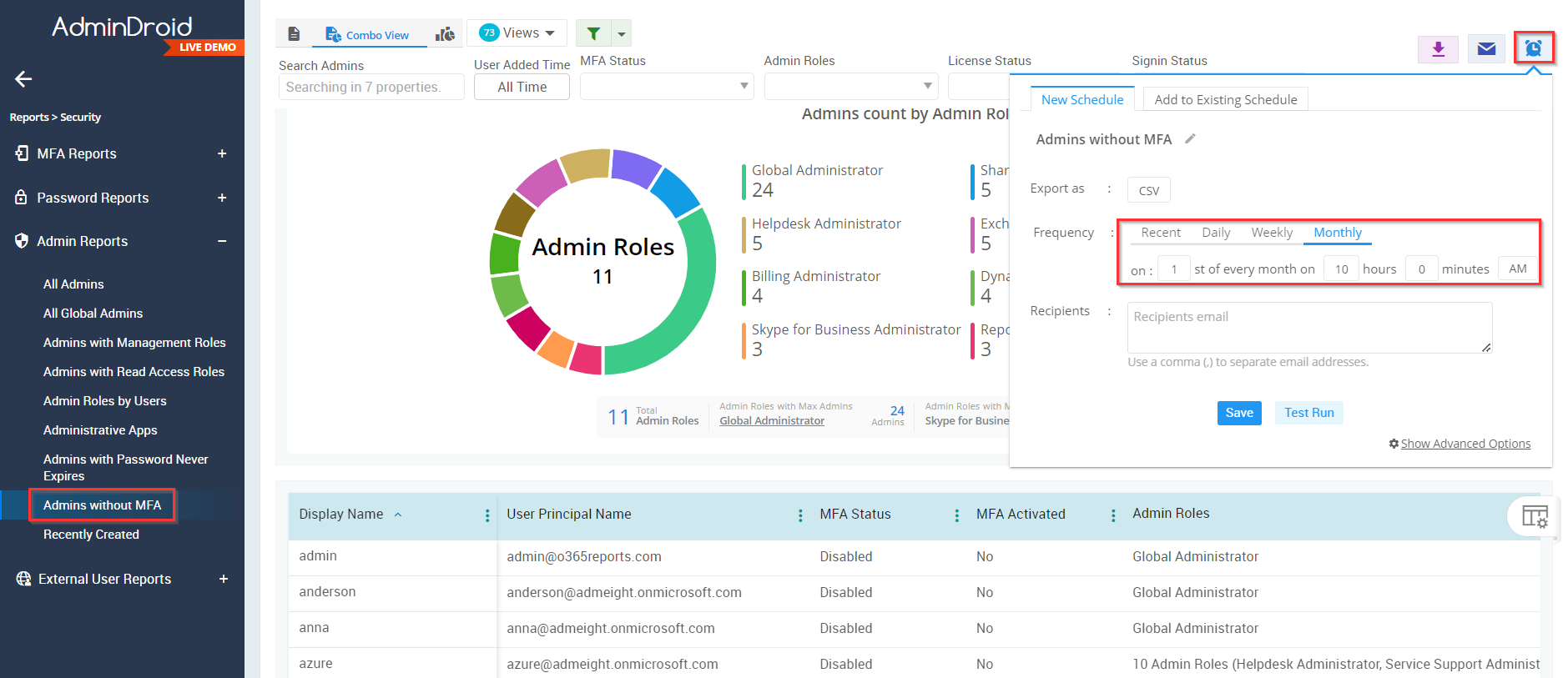This screenshot has height=678, width=1568.
Task: Click the External User Reports globe icon
Action: click(23, 579)
